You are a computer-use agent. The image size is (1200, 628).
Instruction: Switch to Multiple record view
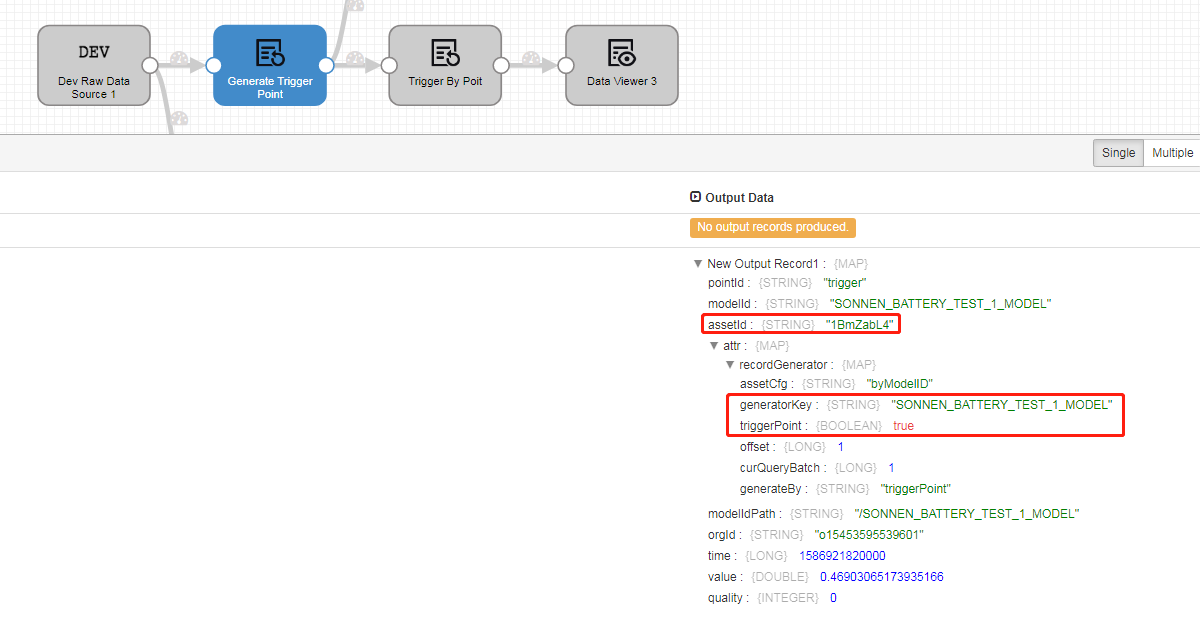[x=1172, y=153]
